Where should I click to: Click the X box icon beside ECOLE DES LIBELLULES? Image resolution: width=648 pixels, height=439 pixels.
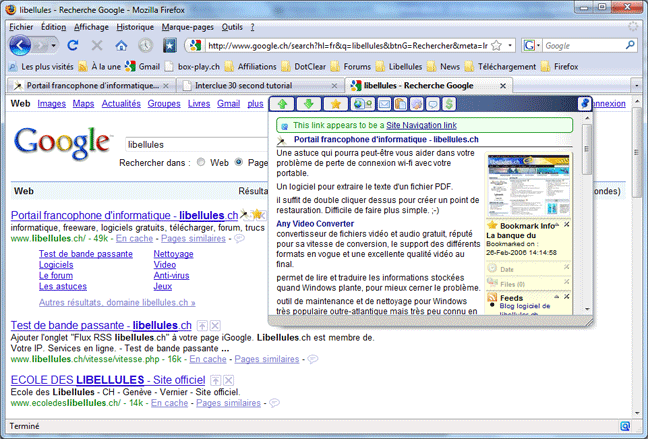(x=229, y=380)
